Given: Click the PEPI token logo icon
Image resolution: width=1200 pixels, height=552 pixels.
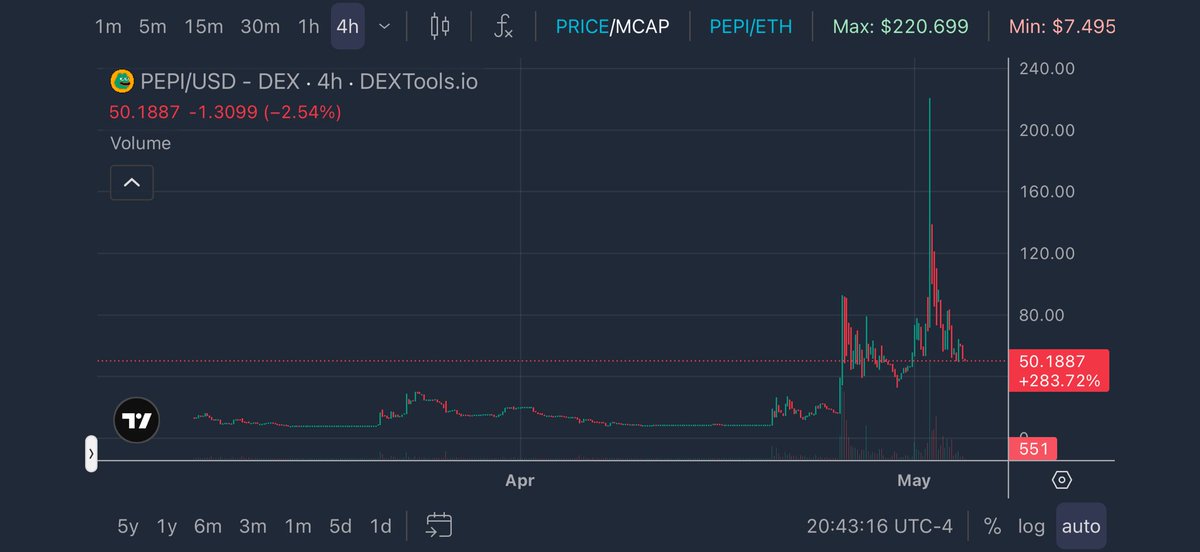Looking at the screenshot, I should point(122,81).
